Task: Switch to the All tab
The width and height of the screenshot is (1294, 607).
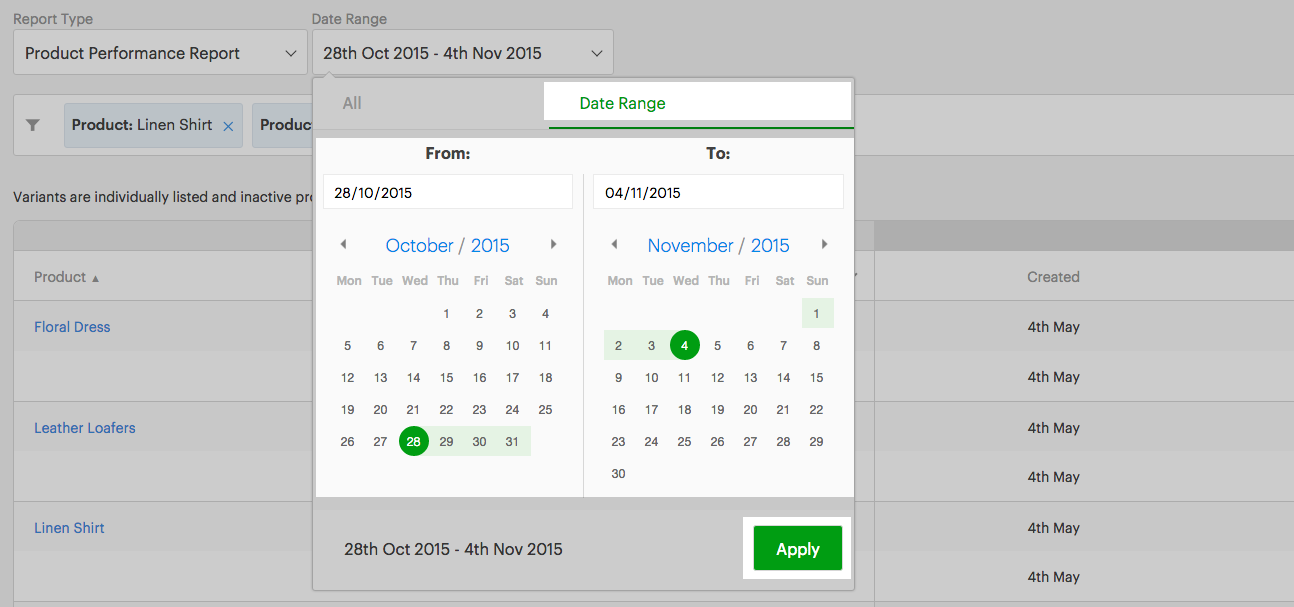Action: pos(352,103)
